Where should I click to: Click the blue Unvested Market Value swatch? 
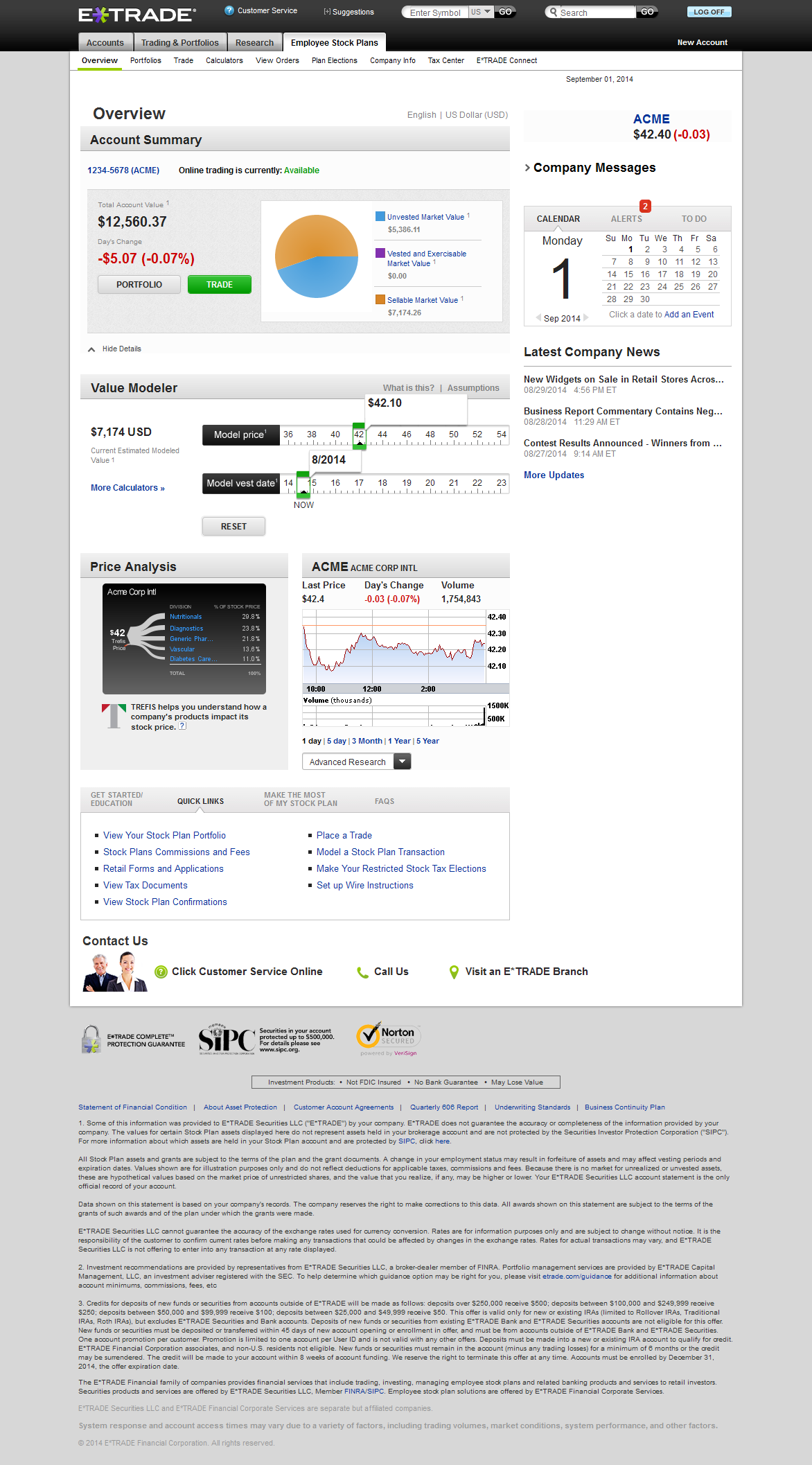pos(380,216)
